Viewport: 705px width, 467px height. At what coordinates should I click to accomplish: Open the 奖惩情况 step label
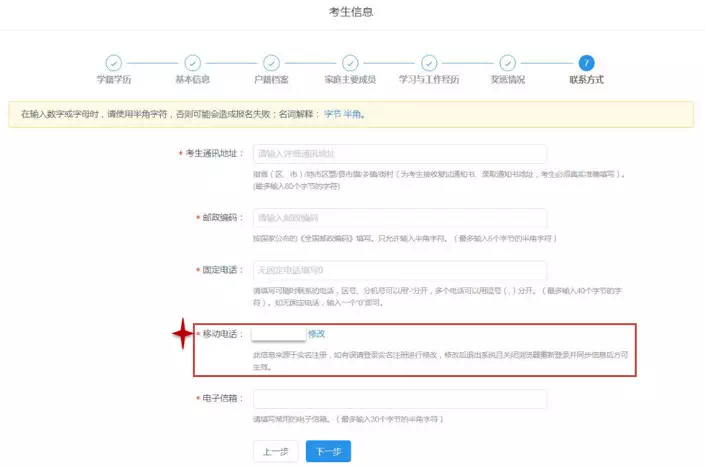(507, 80)
